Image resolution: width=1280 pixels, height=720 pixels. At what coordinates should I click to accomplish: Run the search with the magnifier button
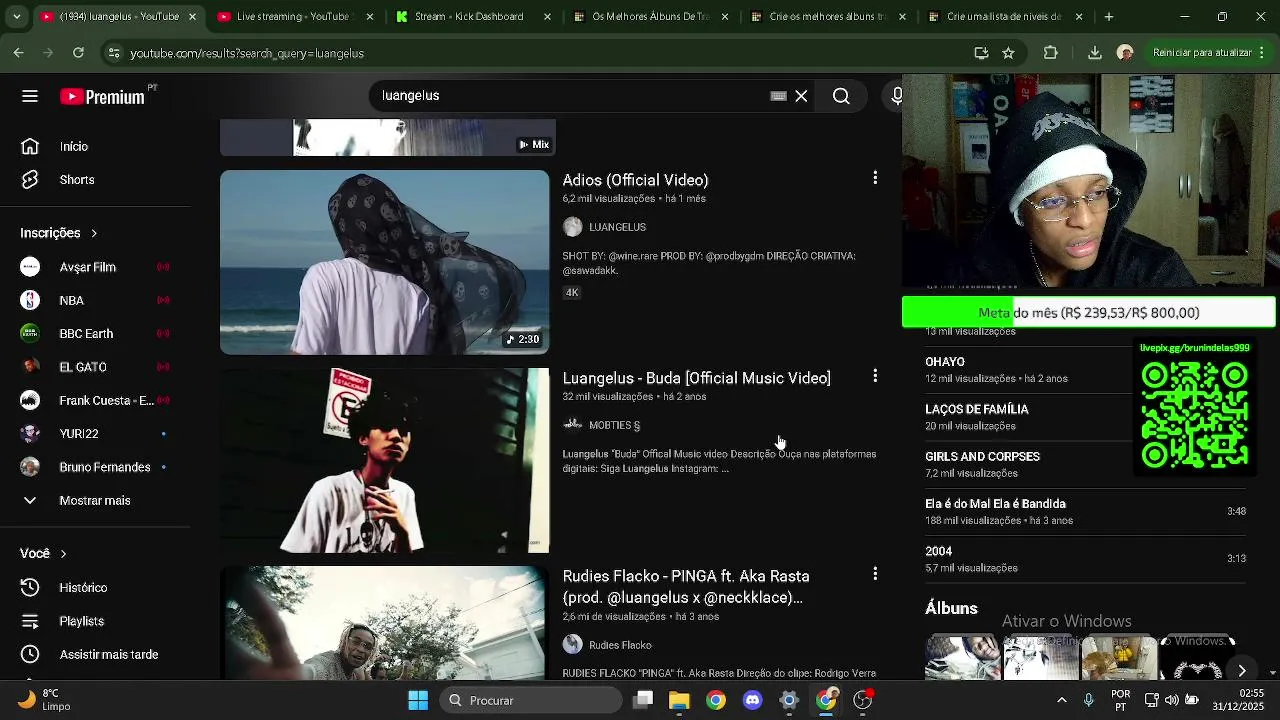point(841,96)
